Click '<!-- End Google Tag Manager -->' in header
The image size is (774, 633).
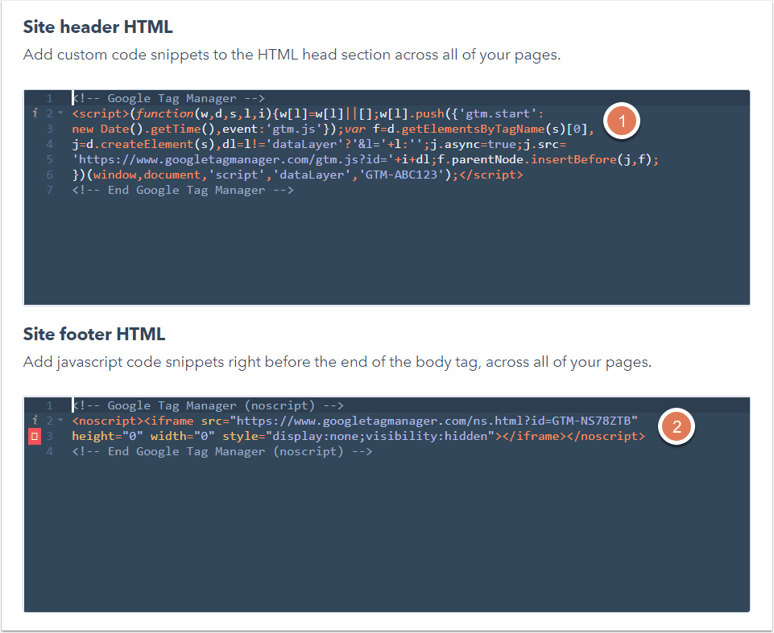[183, 190]
